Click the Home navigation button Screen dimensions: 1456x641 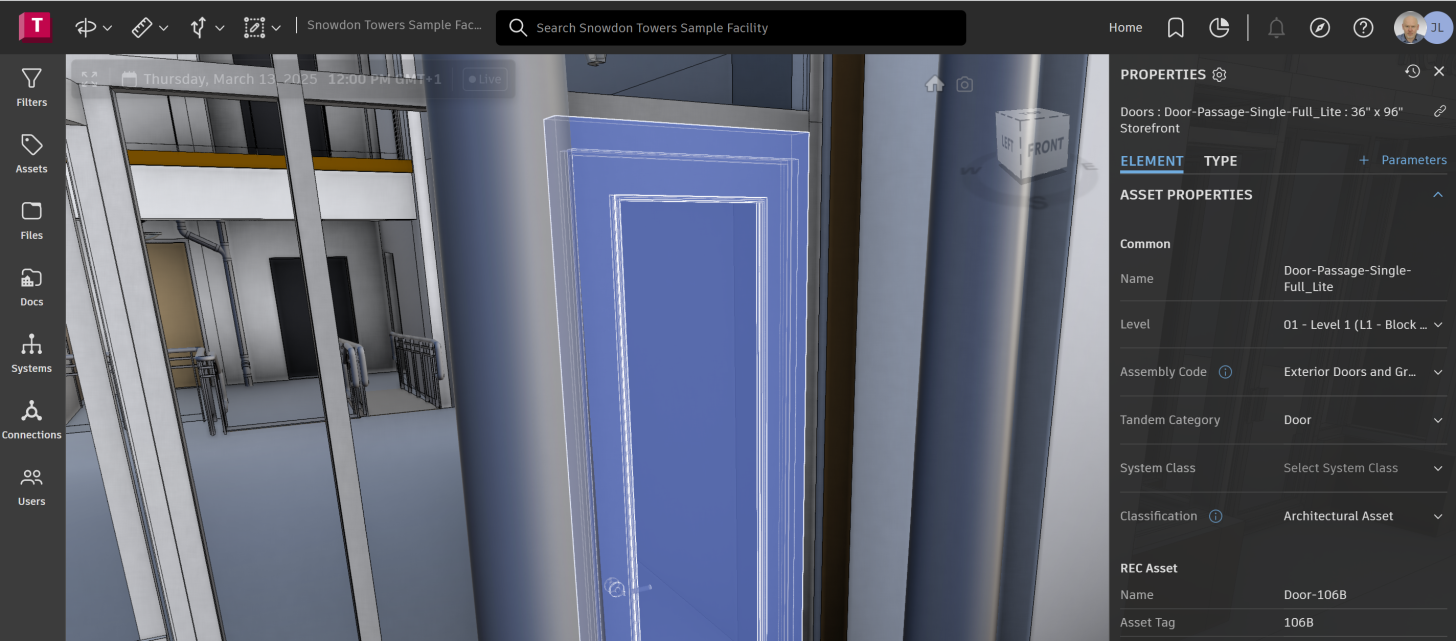point(1125,27)
